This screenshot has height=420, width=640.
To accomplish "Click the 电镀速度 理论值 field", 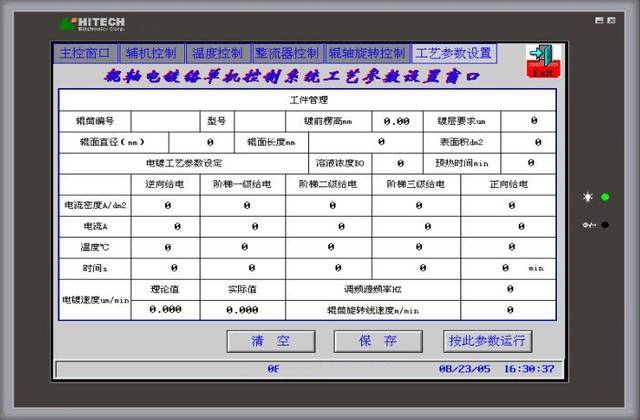I will 165,310.
